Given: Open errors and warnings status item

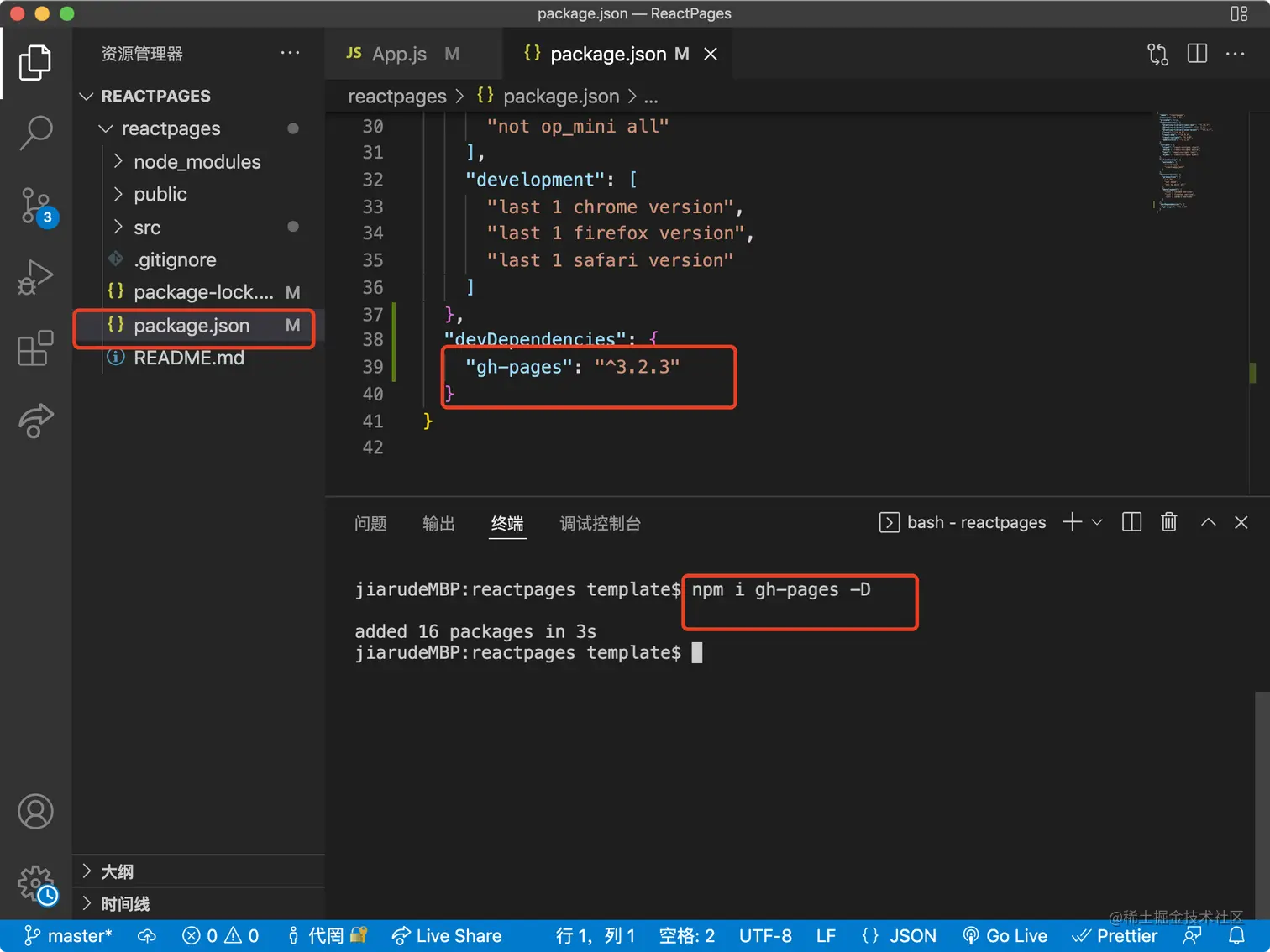Looking at the screenshot, I should point(221,935).
